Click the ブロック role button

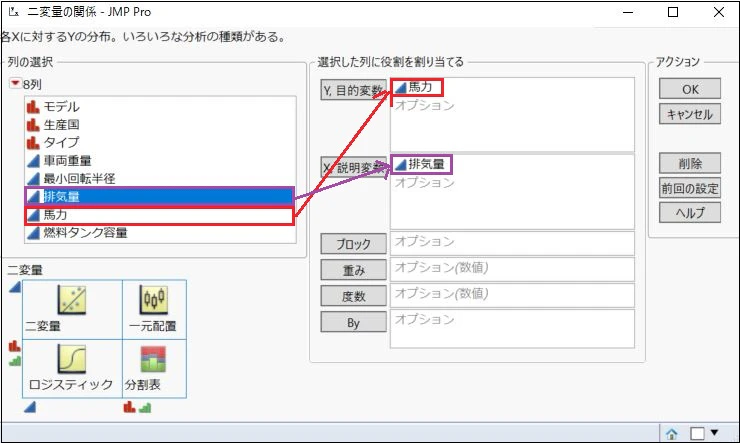click(x=353, y=244)
